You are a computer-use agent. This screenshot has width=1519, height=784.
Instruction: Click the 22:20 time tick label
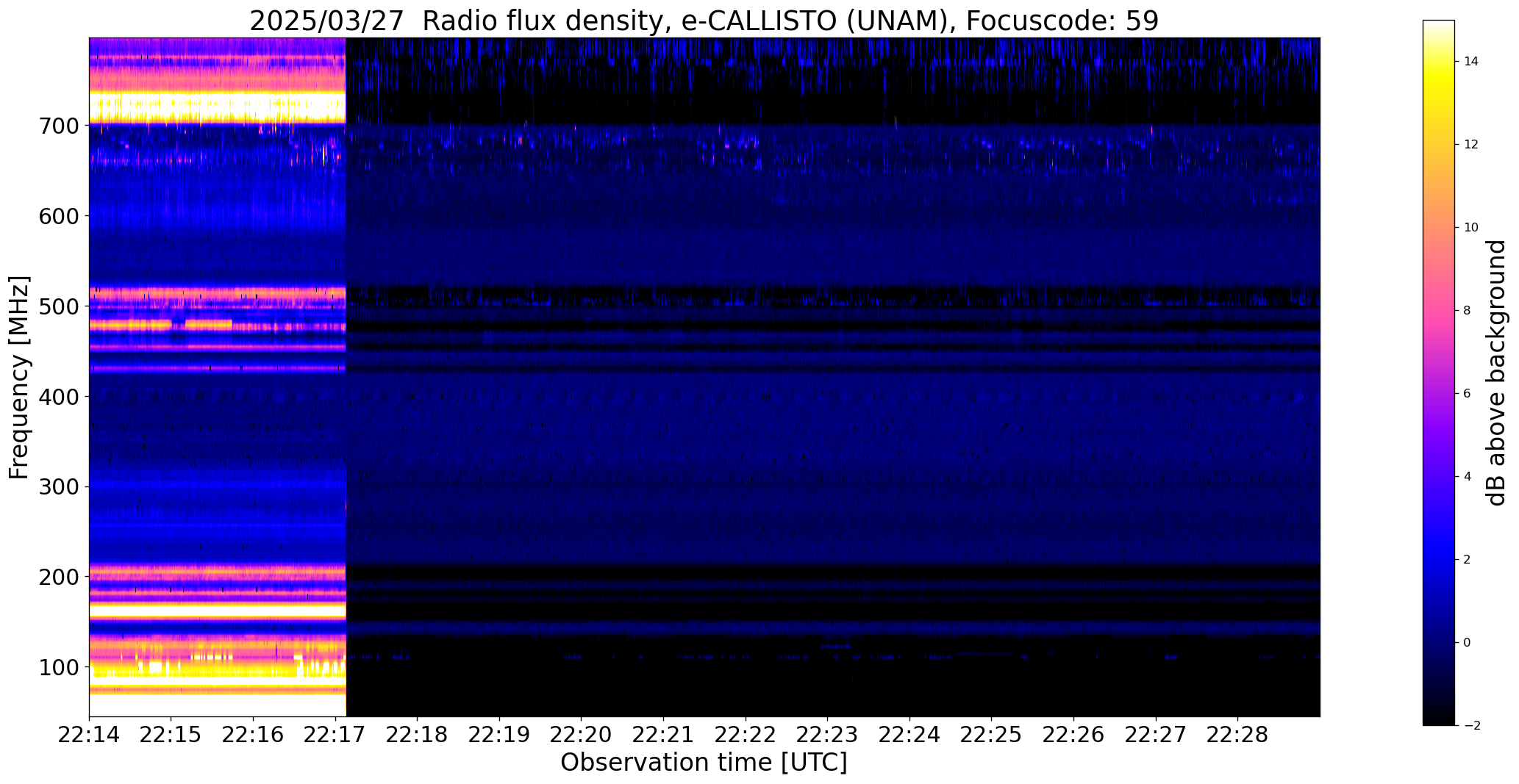(582, 735)
